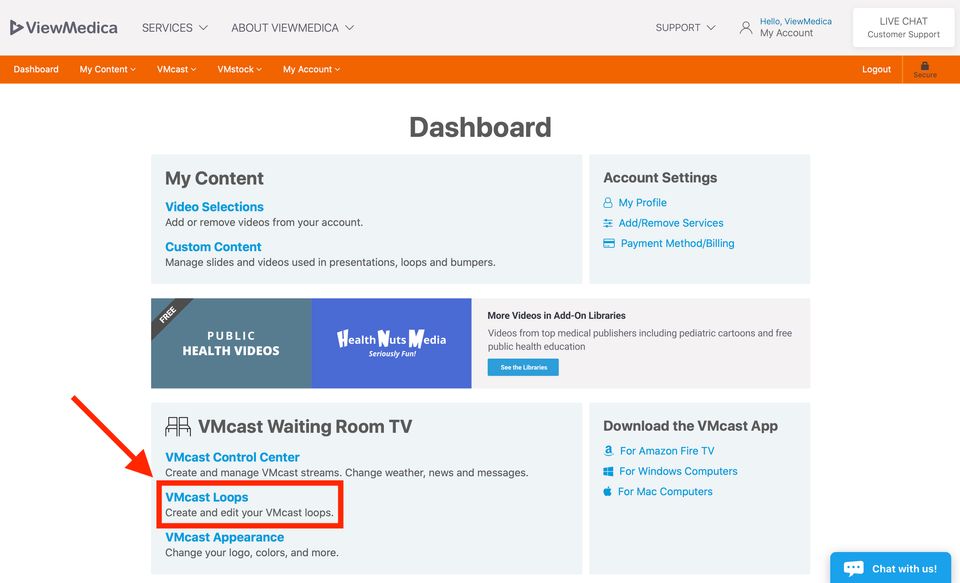960x583 pixels.
Task: Open For Mac Computers download link
Action: tap(665, 491)
